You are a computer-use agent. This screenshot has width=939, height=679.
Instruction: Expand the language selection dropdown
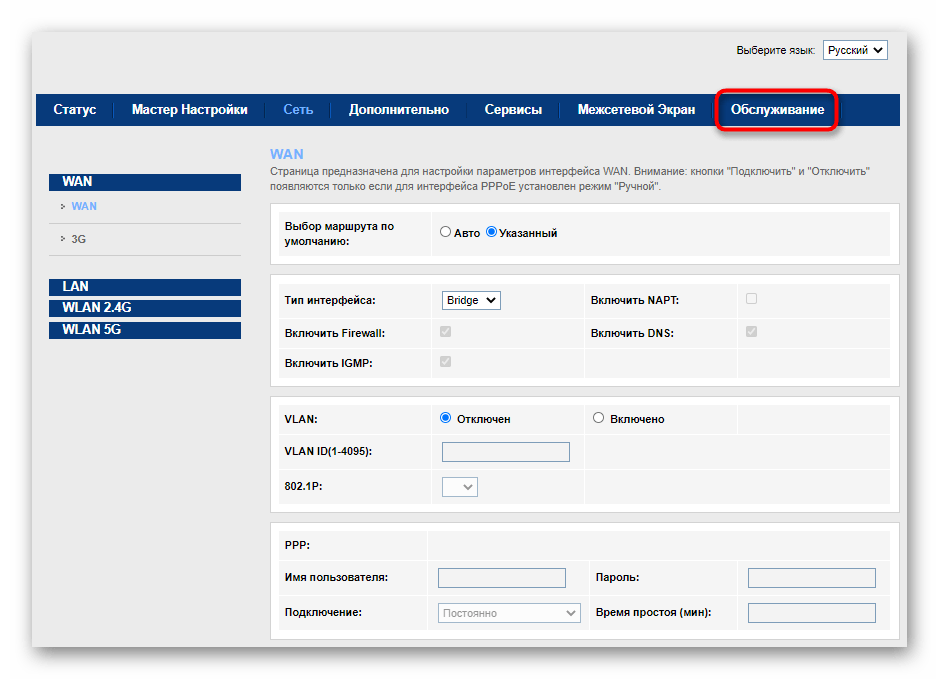(x=854, y=50)
